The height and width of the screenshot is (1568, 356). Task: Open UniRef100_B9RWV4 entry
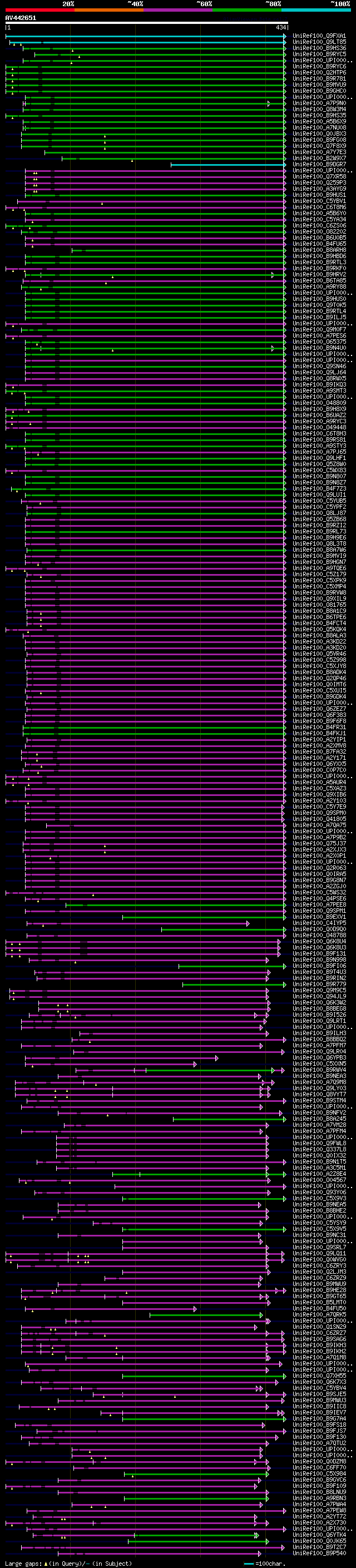coord(319,1070)
